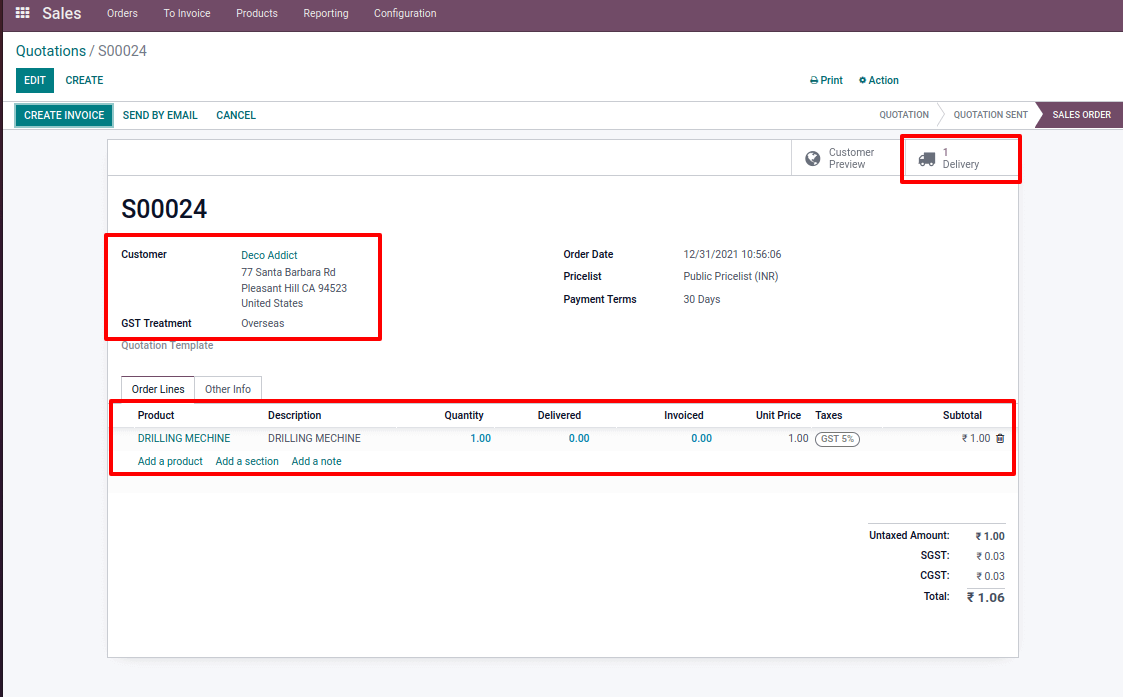Click Add a product link
The image size is (1123, 697).
point(170,461)
